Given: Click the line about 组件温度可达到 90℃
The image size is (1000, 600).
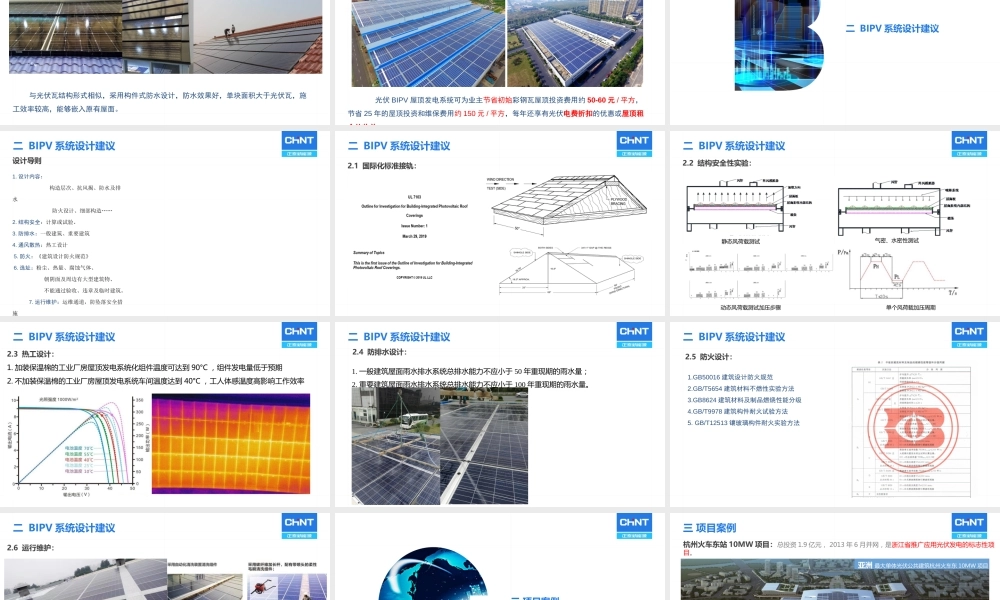Looking at the screenshot, I should point(145,368).
